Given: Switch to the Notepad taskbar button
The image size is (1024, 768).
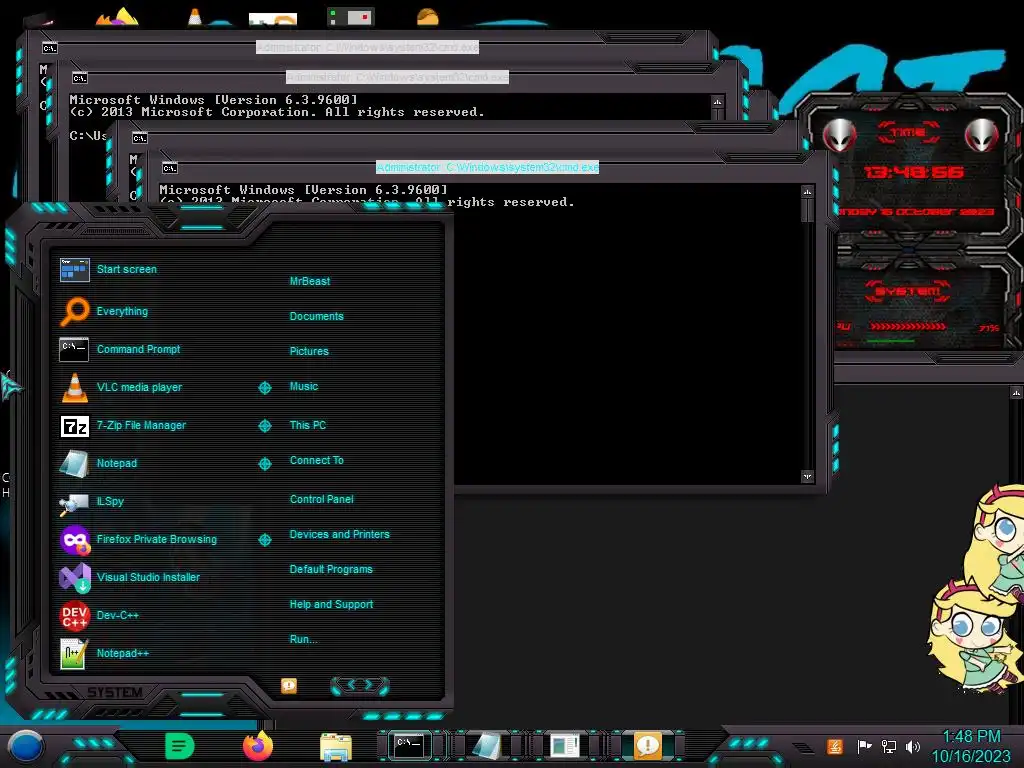Looking at the screenshot, I should click(x=487, y=746).
